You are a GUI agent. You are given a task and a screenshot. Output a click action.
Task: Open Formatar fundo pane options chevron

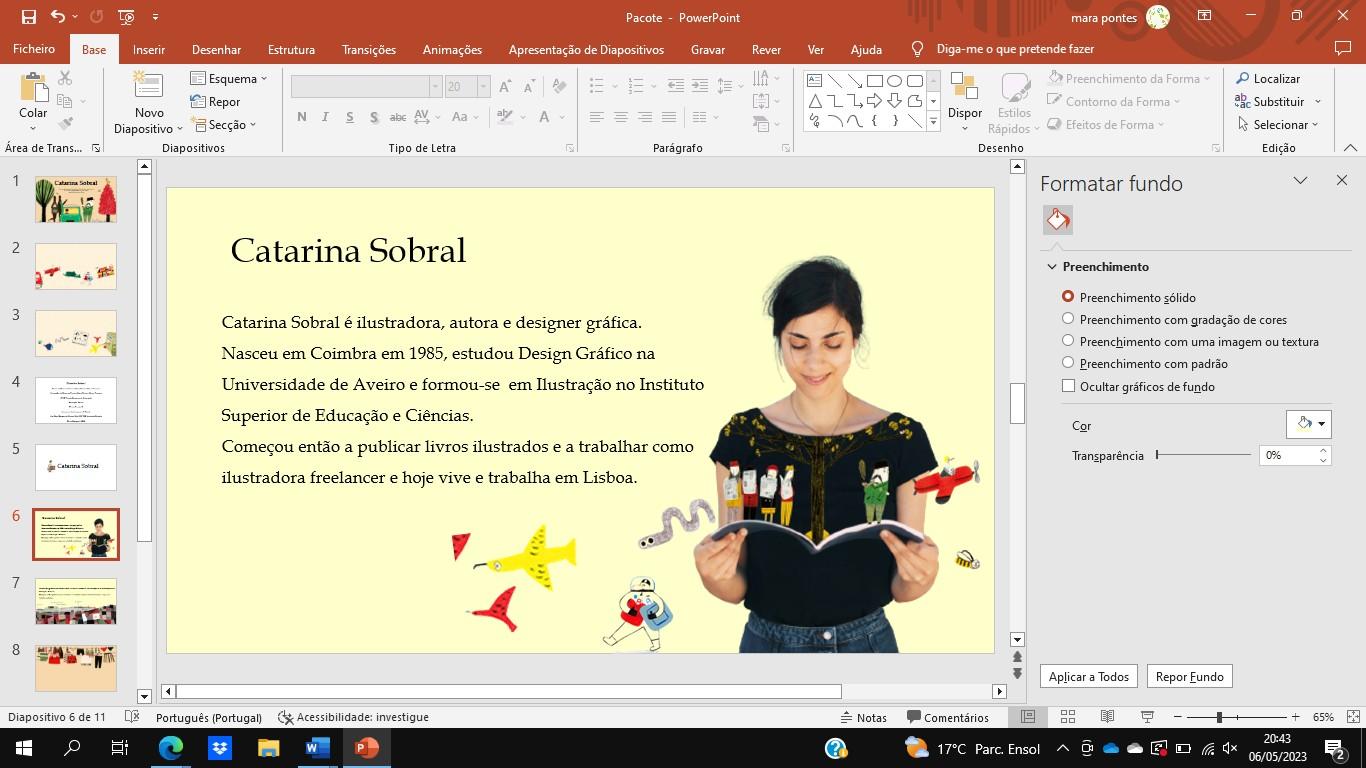[1300, 181]
